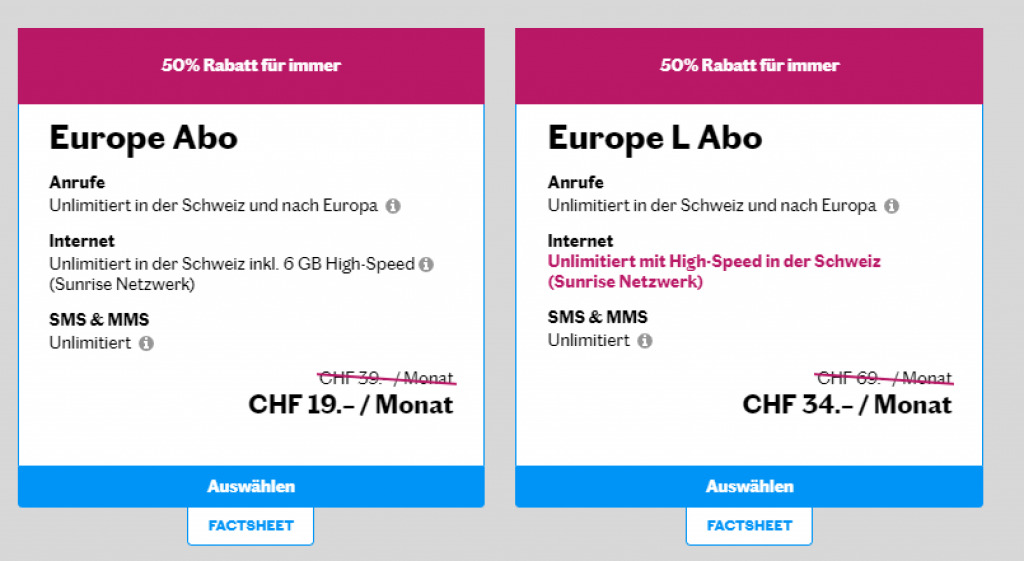Click the Internet heading in Europe L Abo
This screenshot has height=561, width=1024.
[580, 241]
